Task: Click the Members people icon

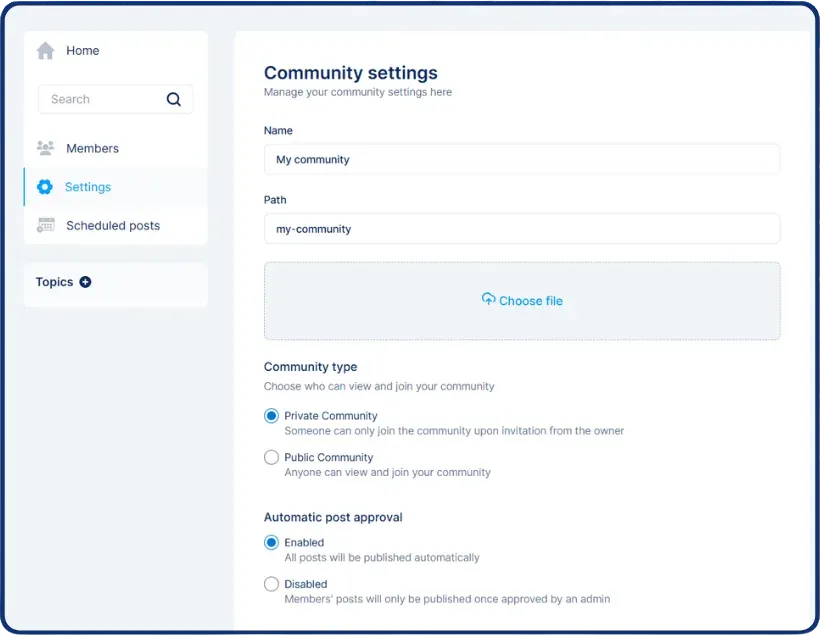Action: (x=46, y=148)
